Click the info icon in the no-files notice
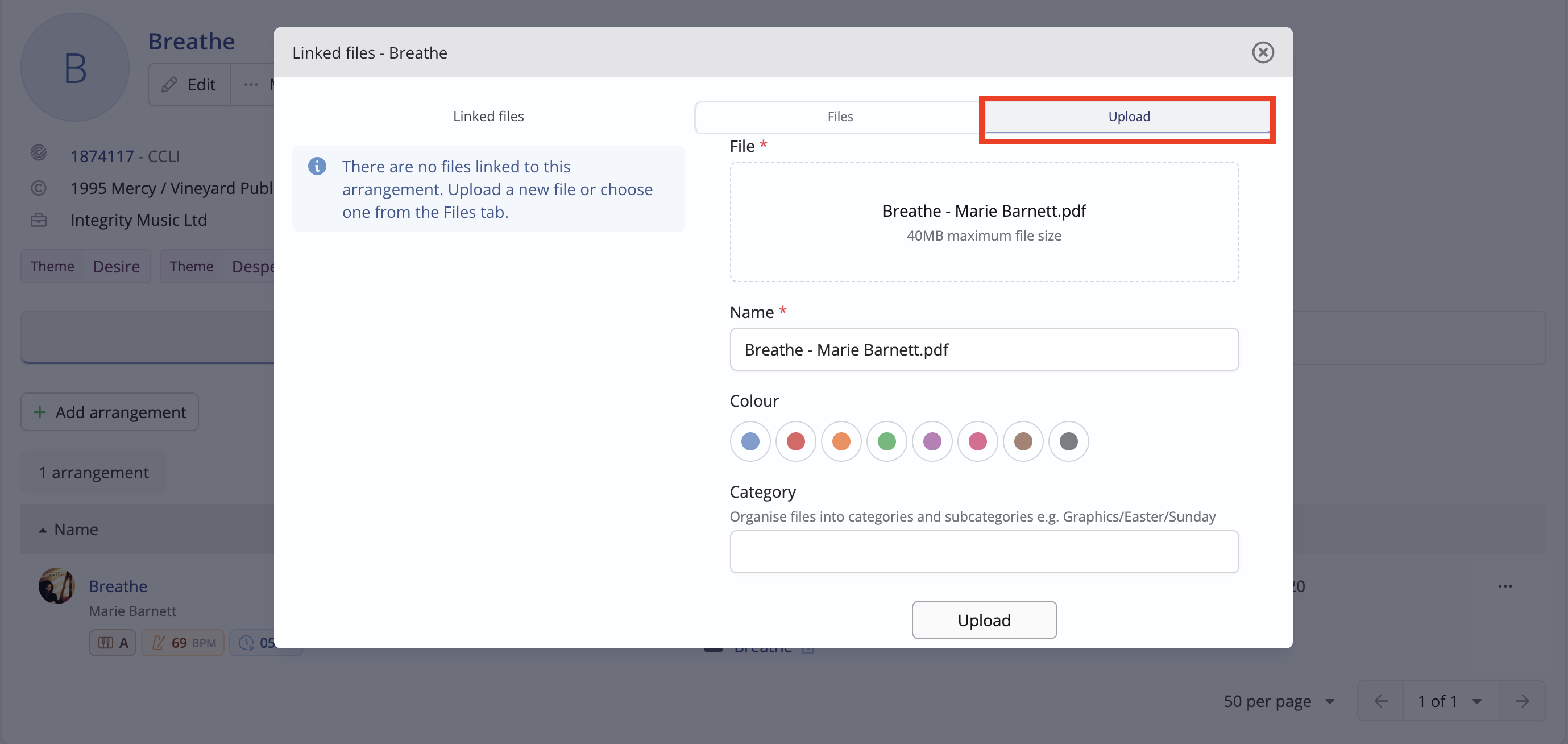The height and width of the screenshot is (744, 1568). [x=317, y=166]
